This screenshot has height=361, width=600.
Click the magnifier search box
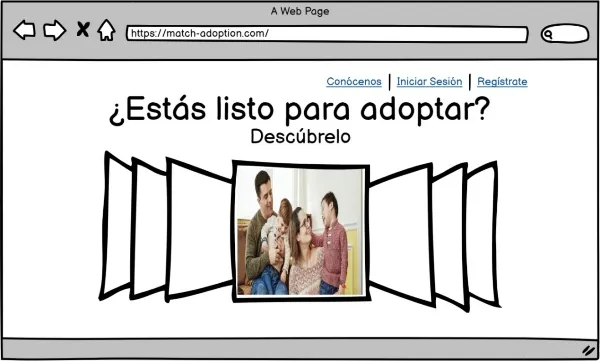(565, 34)
